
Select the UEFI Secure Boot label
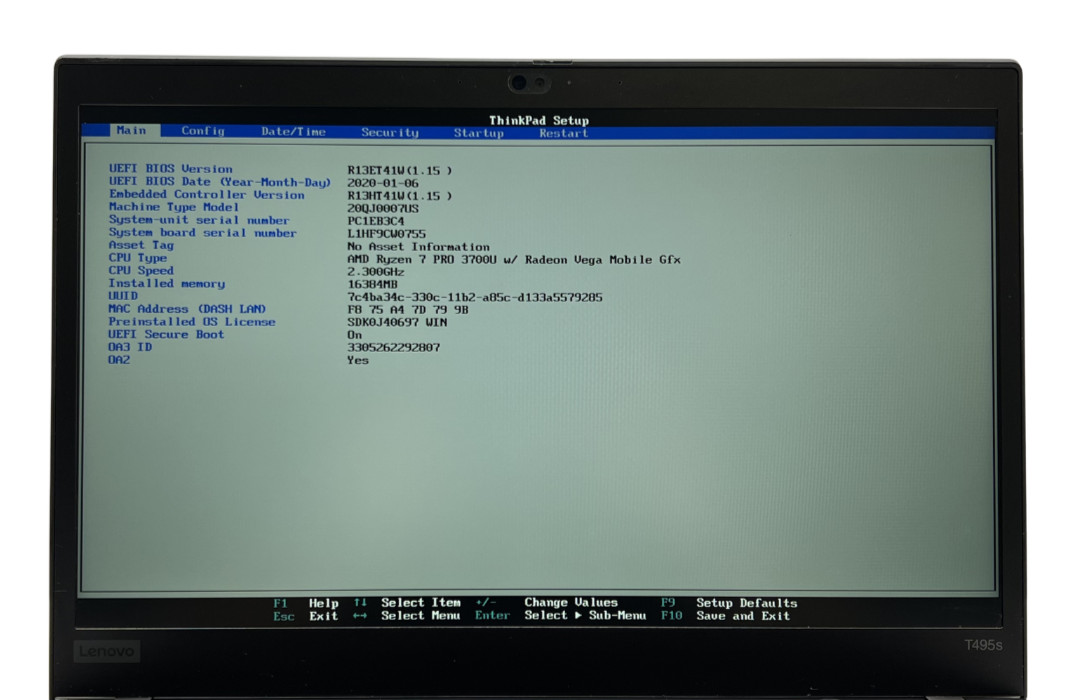(x=166, y=334)
